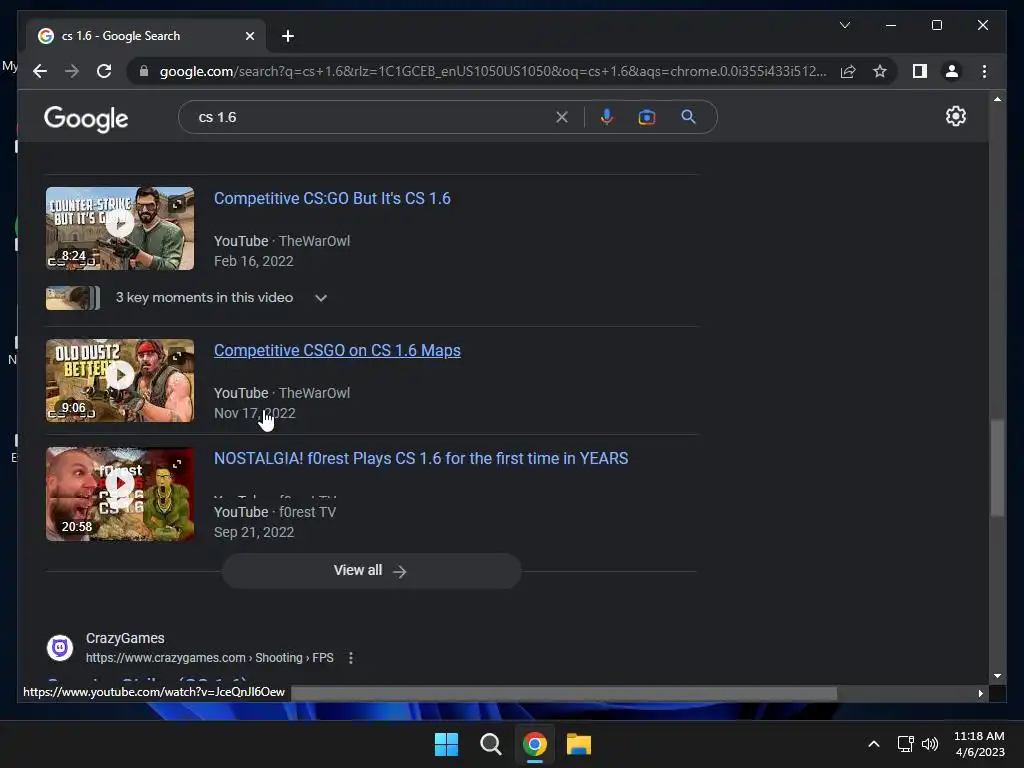Click the key moments preview thumbnail
The height and width of the screenshot is (768, 1024).
[x=72, y=298]
